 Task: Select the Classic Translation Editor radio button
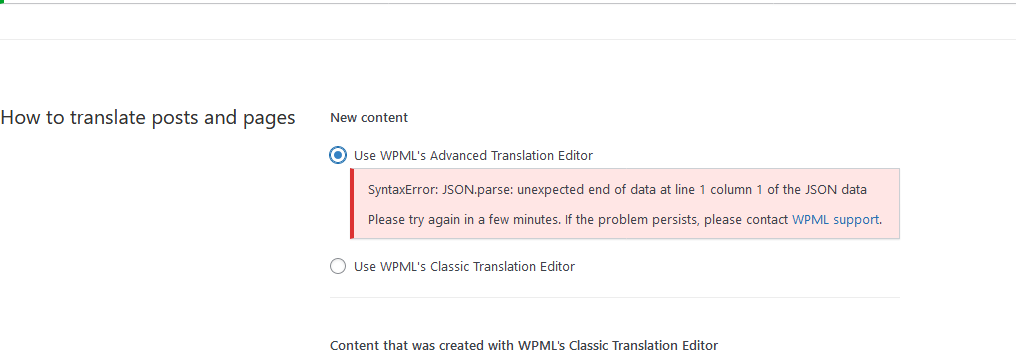click(338, 266)
